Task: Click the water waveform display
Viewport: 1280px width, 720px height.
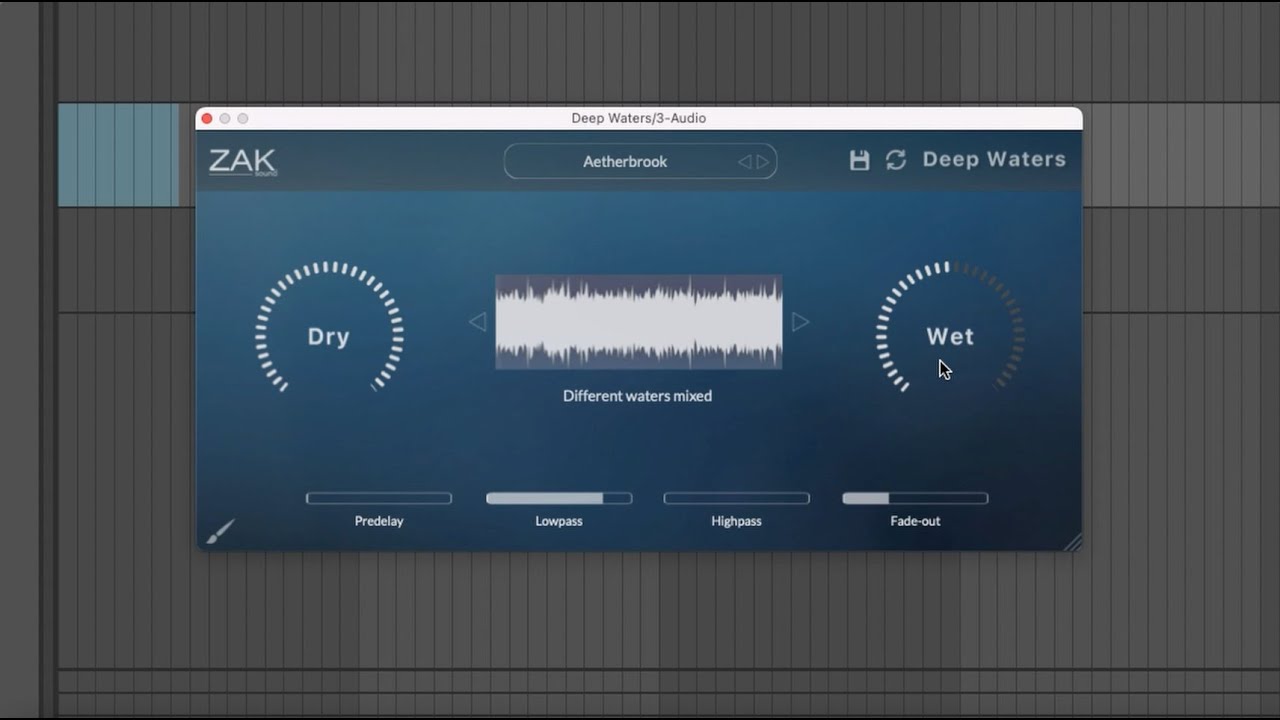Action: pyautogui.click(x=639, y=322)
